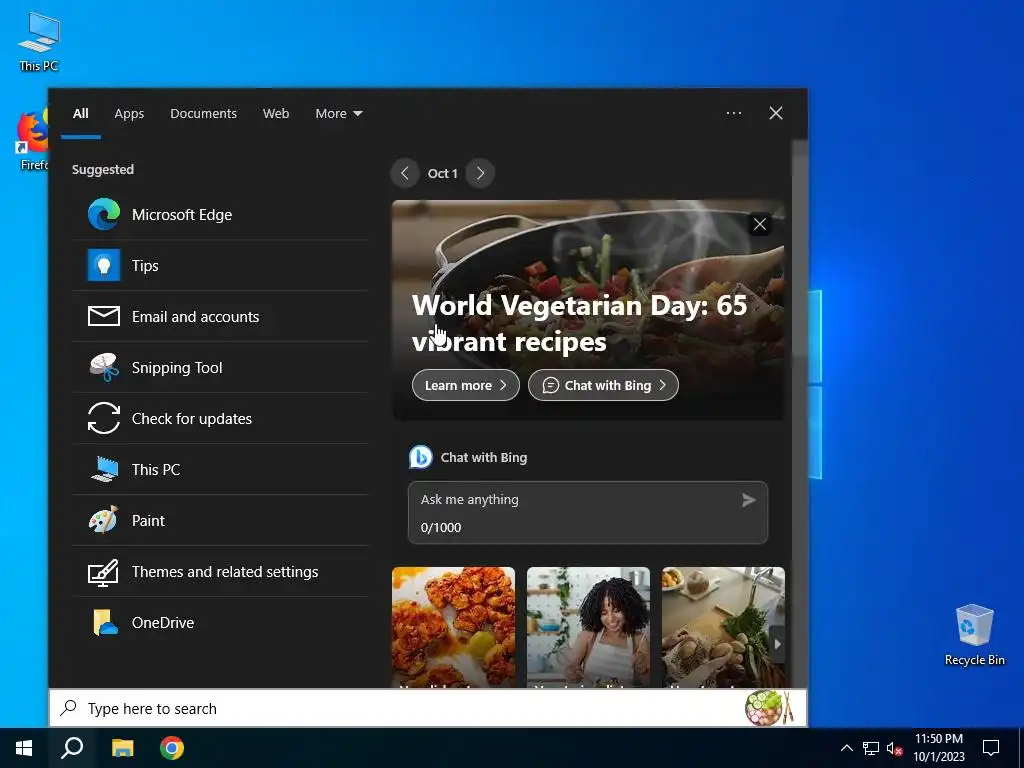This screenshot has width=1024, height=768.
Task: Click the salad bowl search highlight icon
Action: [x=769, y=708]
